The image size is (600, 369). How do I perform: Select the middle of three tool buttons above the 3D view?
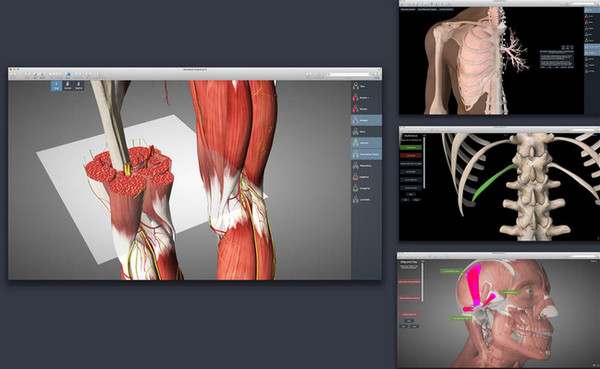pyautogui.click(x=67, y=86)
